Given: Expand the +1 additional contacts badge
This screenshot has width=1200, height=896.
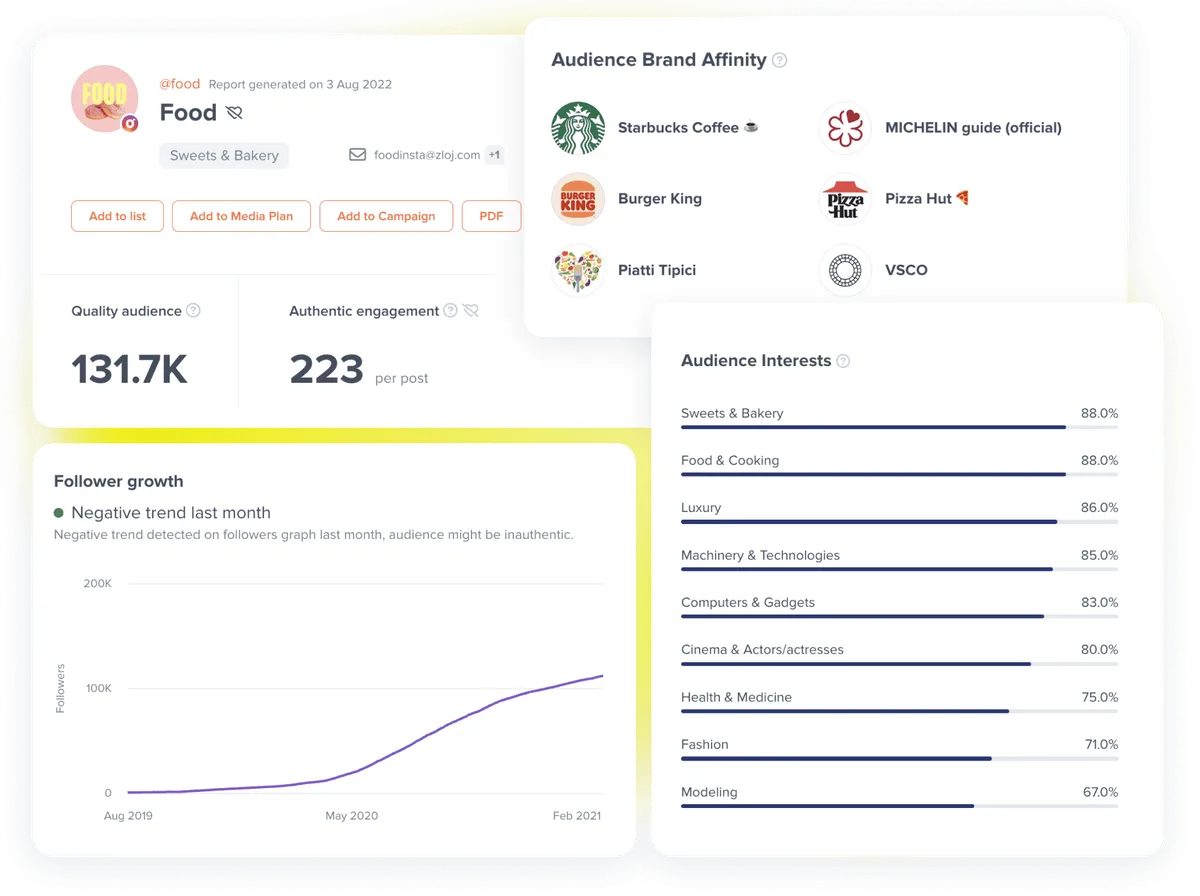Looking at the screenshot, I should (494, 155).
